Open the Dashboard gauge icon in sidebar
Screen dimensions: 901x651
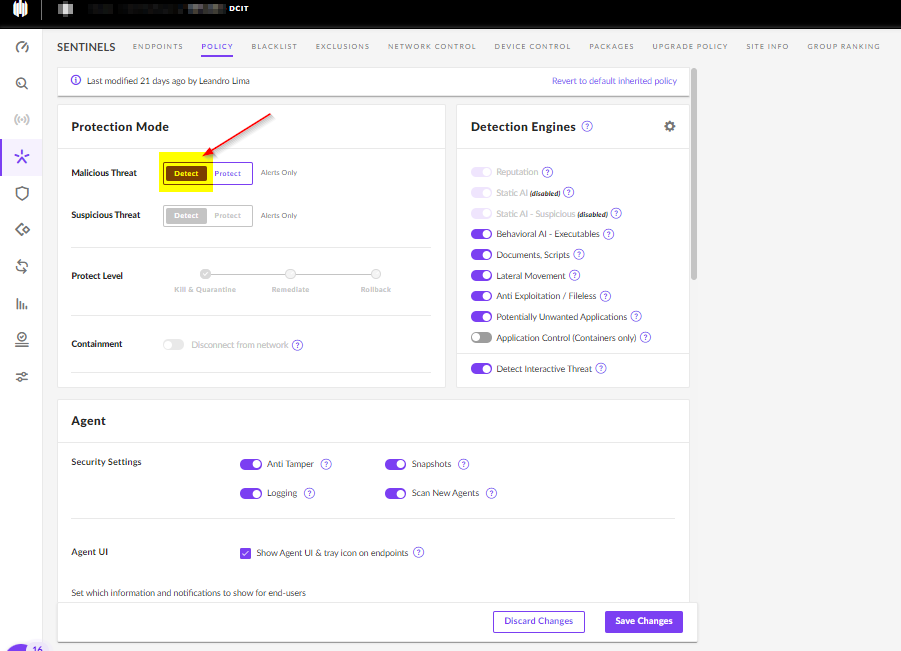pos(22,47)
